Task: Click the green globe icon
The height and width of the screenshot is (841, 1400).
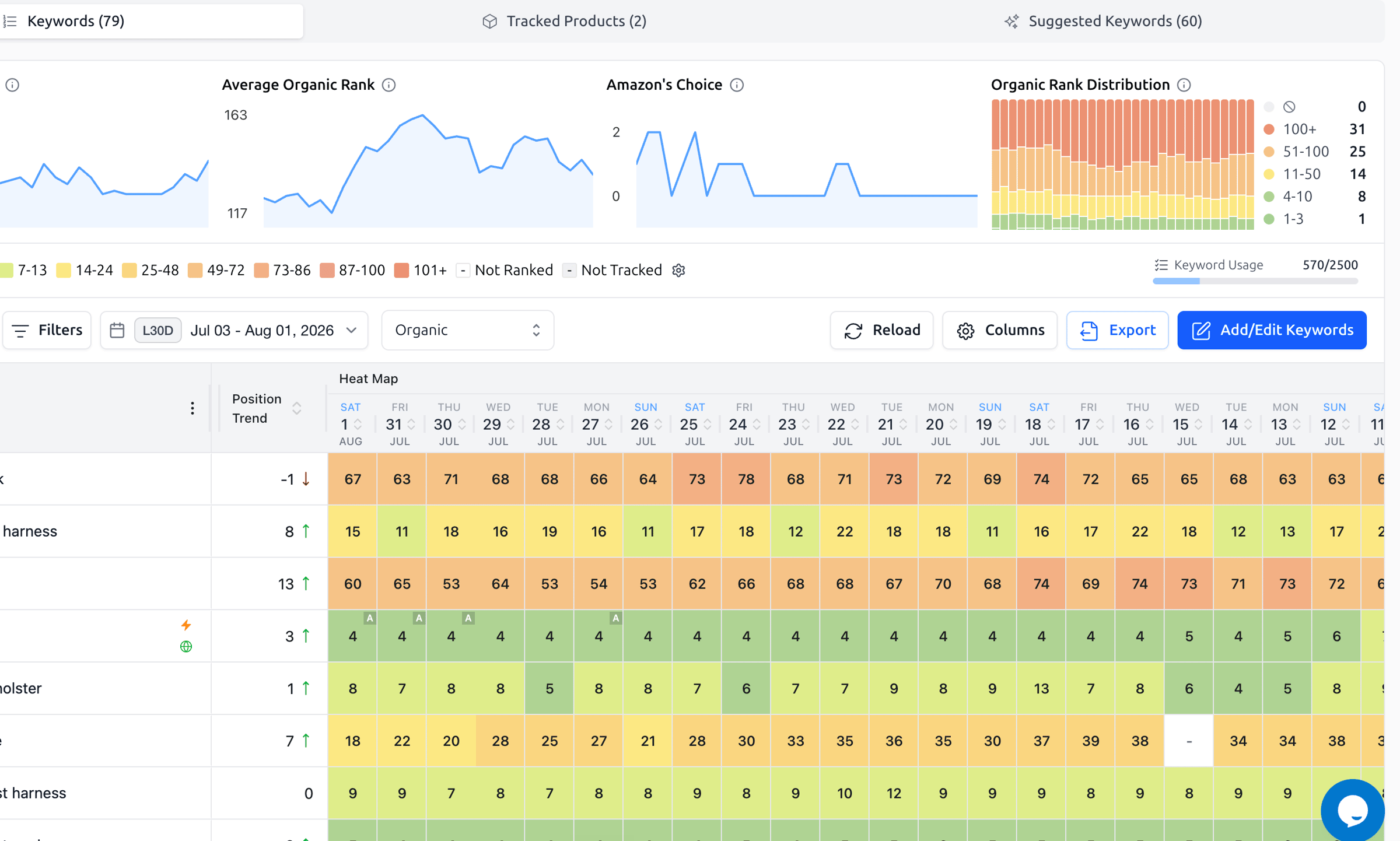Action: click(186, 646)
